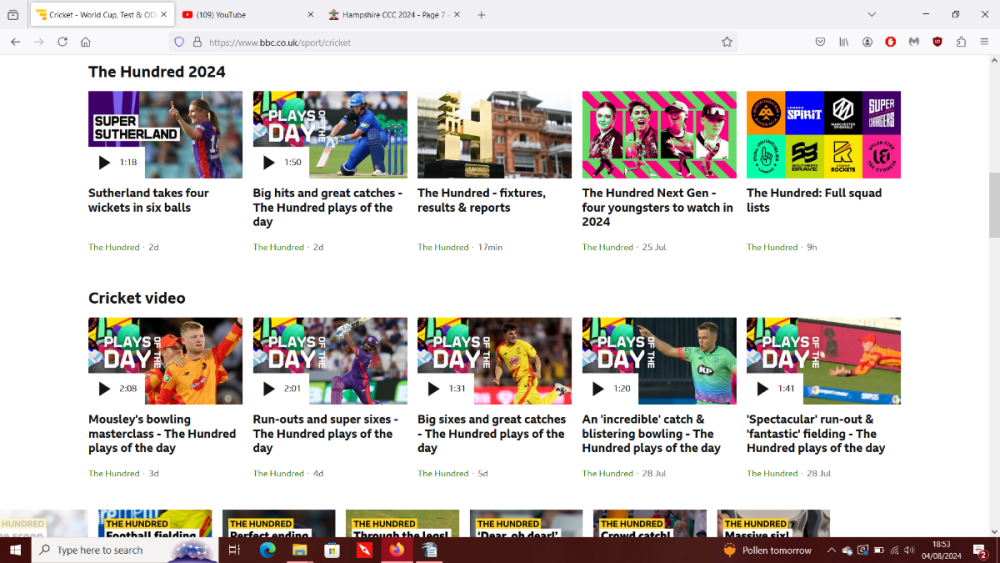Open Microsoft Edge from the taskbar
The image size is (1000, 563).
pos(267,550)
